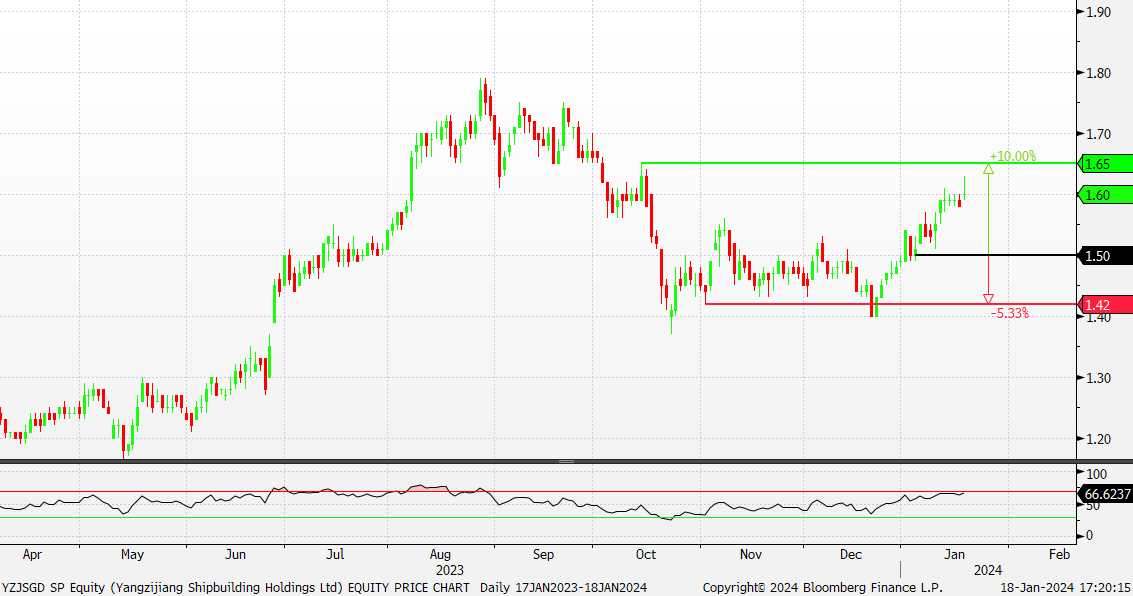Click the 1.90 price axis label

coord(1098,12)
